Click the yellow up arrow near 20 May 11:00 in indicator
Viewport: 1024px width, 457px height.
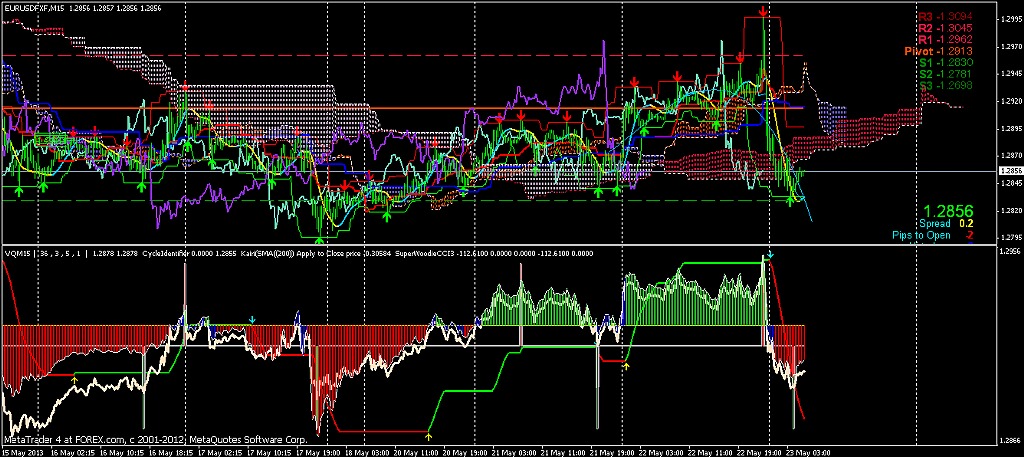[428, 435]
